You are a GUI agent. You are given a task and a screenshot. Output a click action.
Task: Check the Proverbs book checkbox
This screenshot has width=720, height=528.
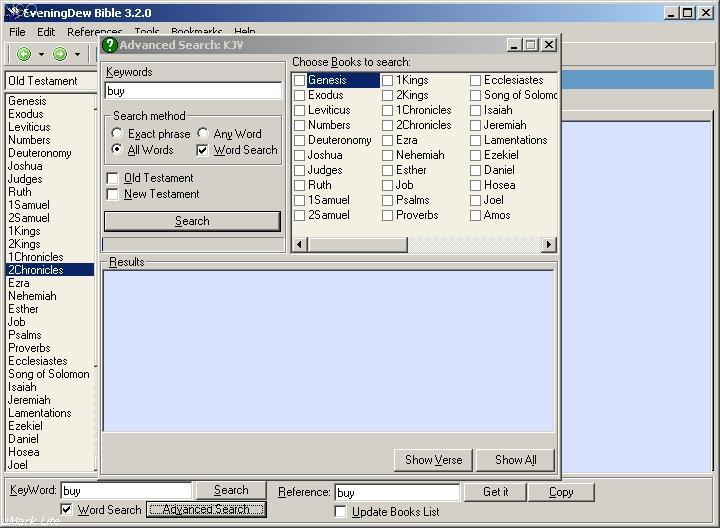[x=388, y=215]
